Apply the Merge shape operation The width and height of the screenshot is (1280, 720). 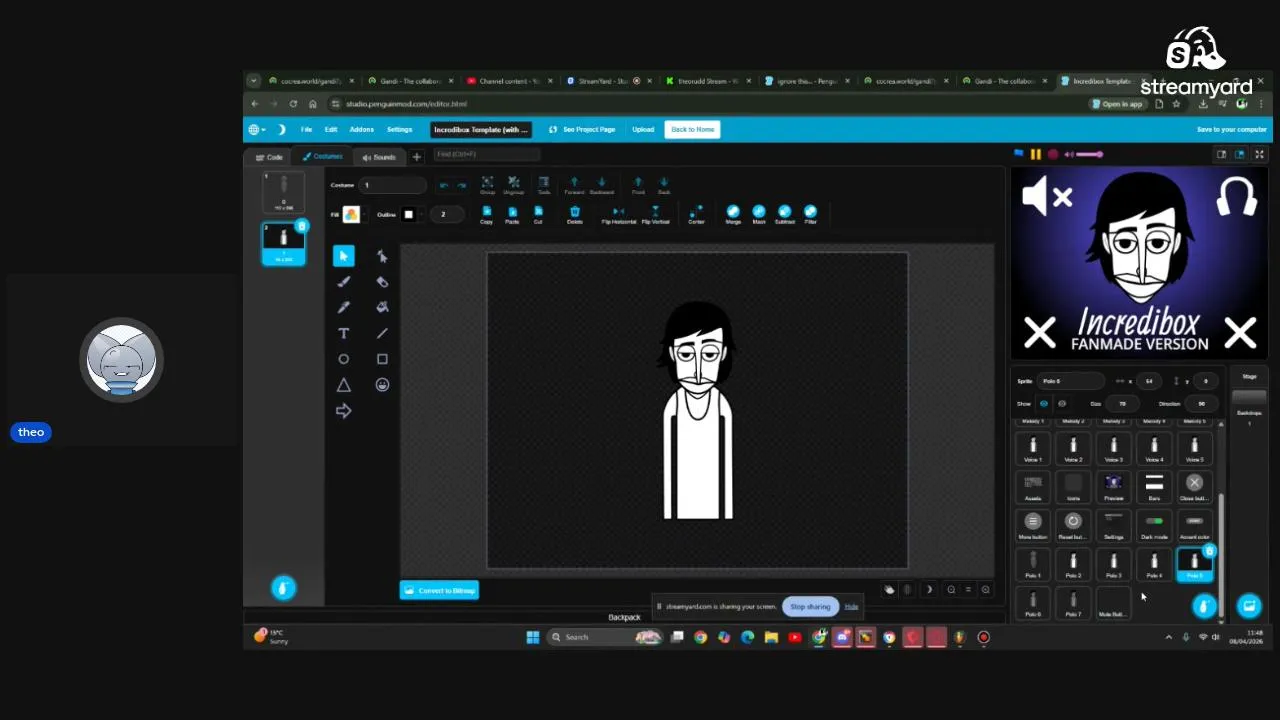tap(733, 214)
